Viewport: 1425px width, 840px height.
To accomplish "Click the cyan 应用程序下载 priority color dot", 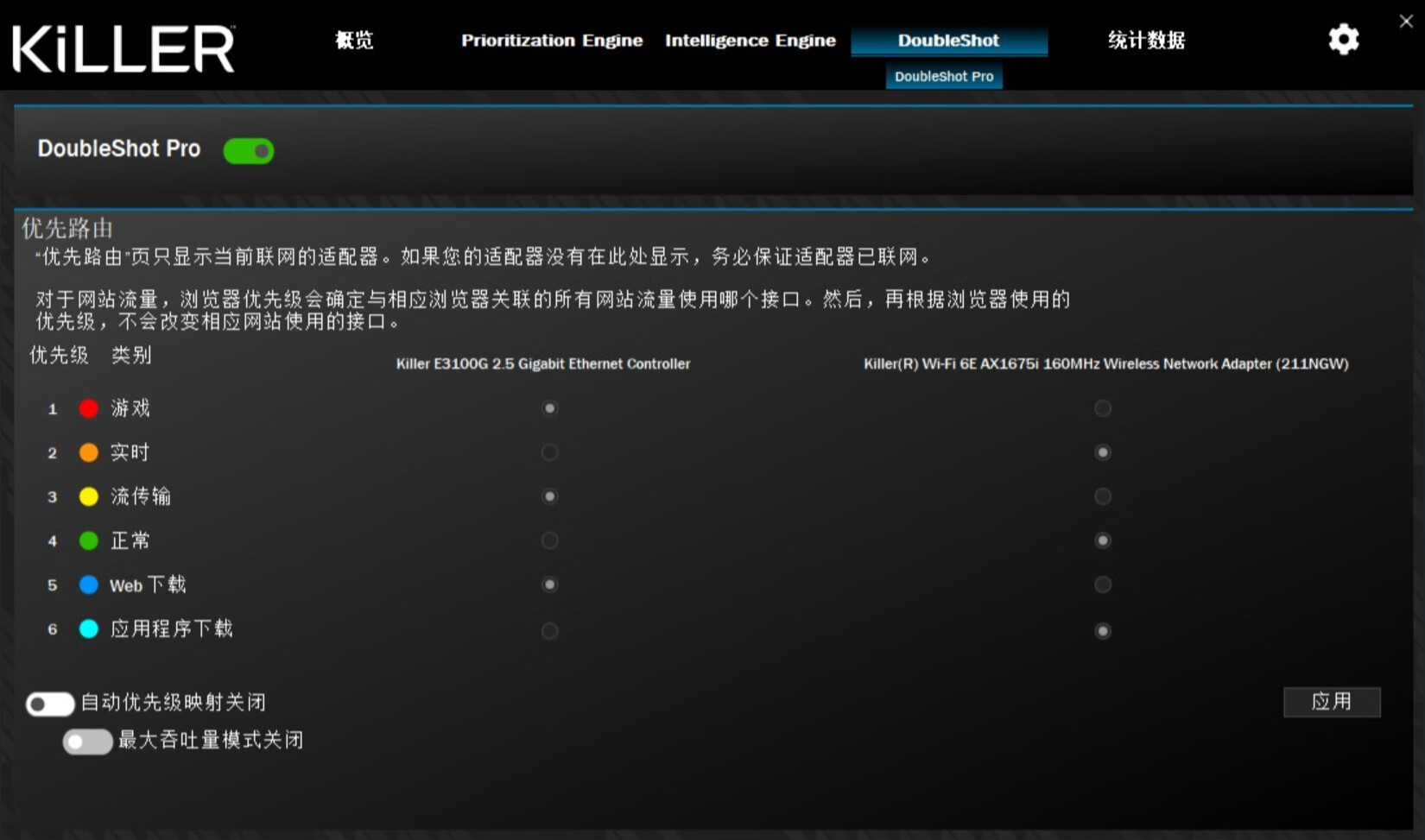I will click(88, 629).
